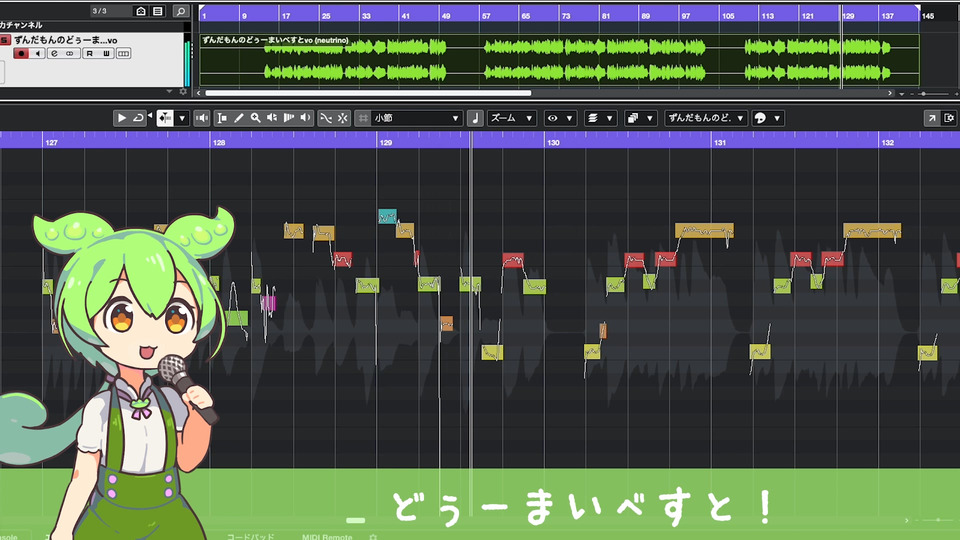
Task: Open dropdown arrow next to palette icon
Action: click(777, 118)
